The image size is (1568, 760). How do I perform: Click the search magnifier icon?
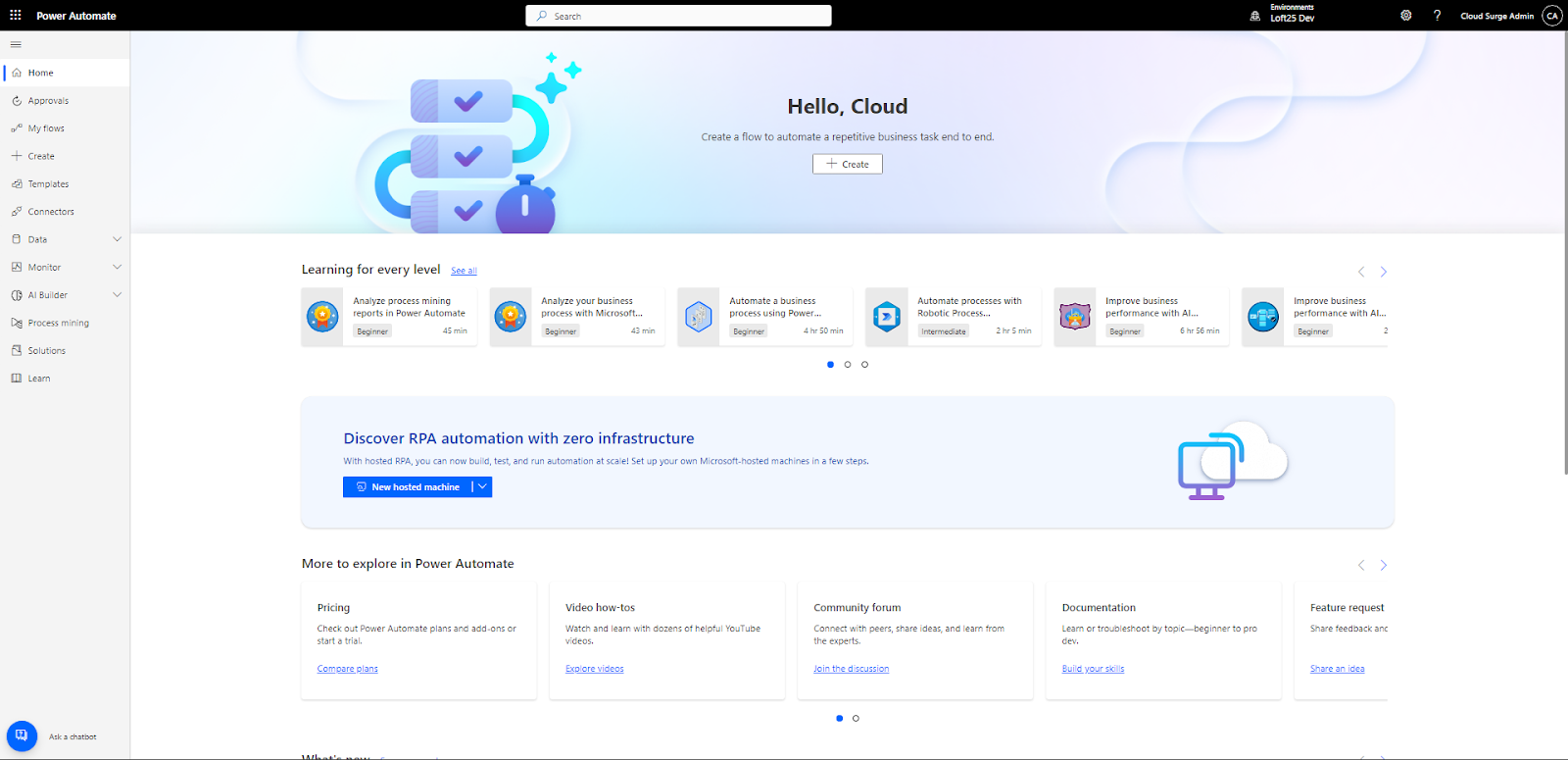(542, 16)
